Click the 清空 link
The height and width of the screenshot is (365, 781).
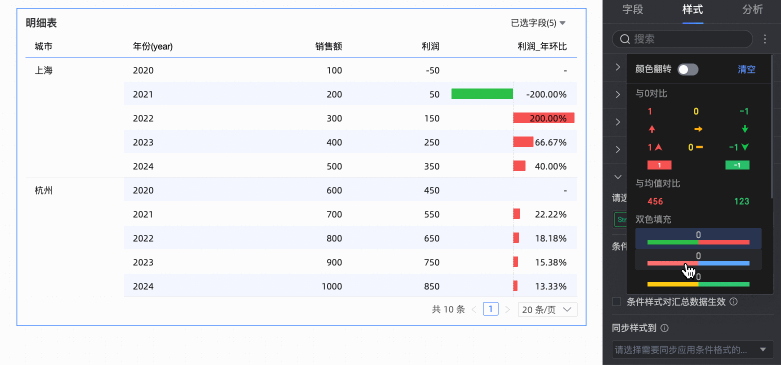(x=746, y=70)
